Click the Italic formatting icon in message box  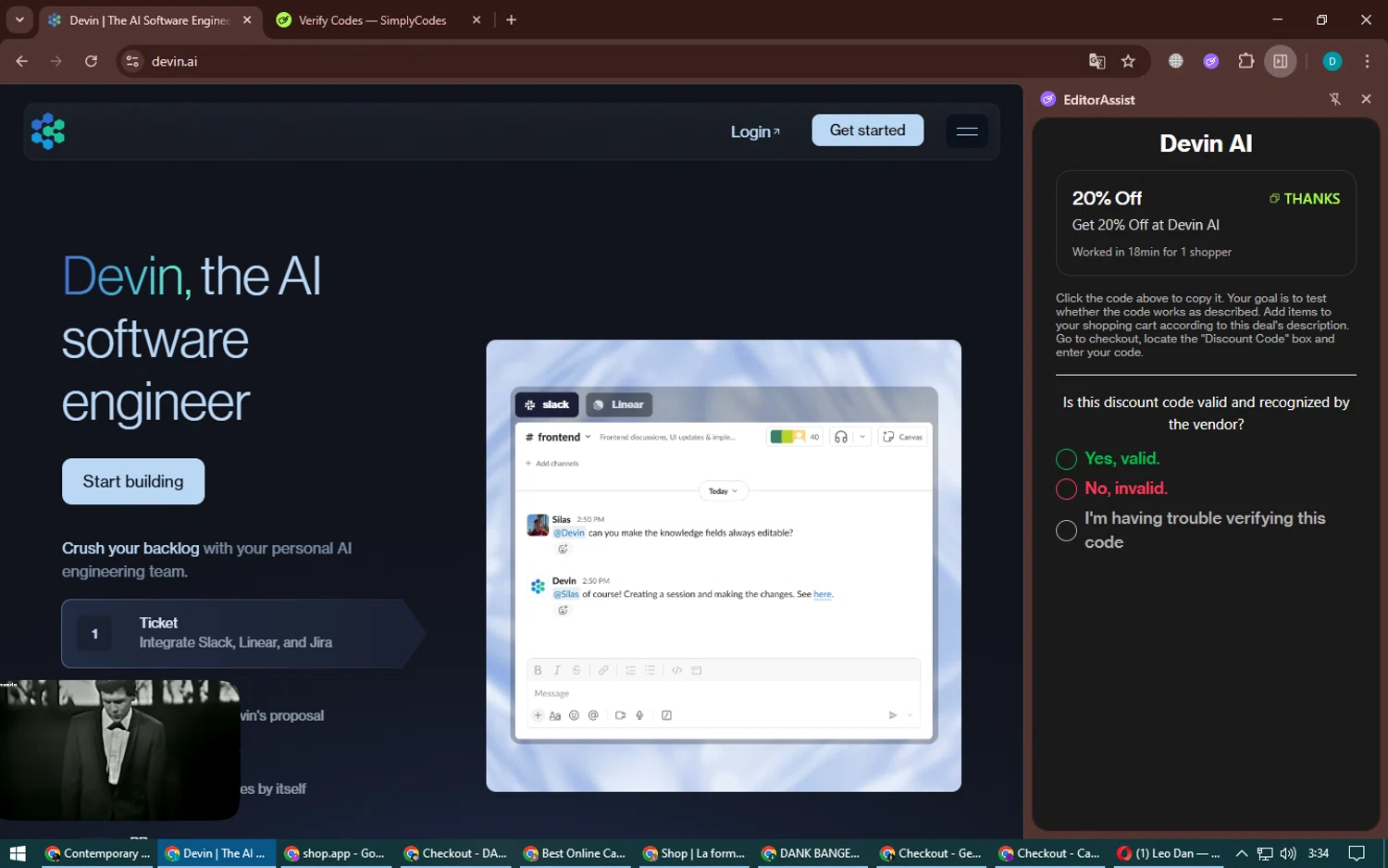tap(557, 670)
